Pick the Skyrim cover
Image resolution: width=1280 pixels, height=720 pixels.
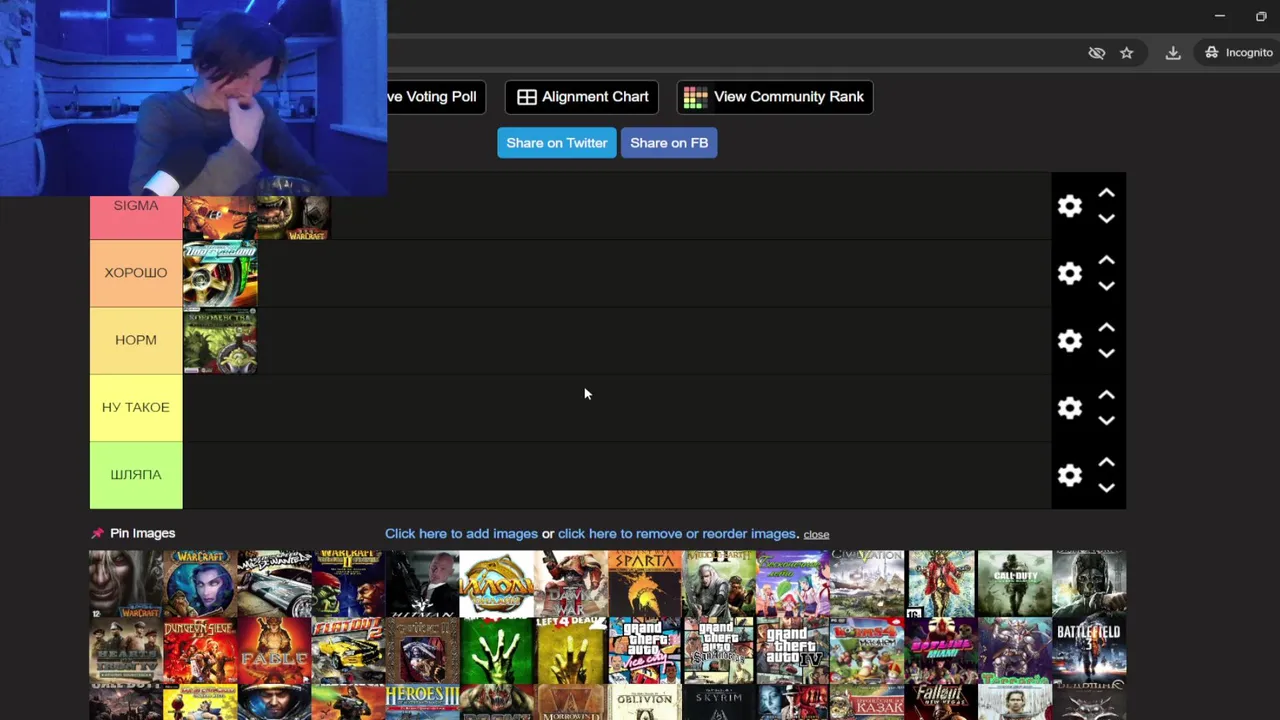(x=719, y=702)
